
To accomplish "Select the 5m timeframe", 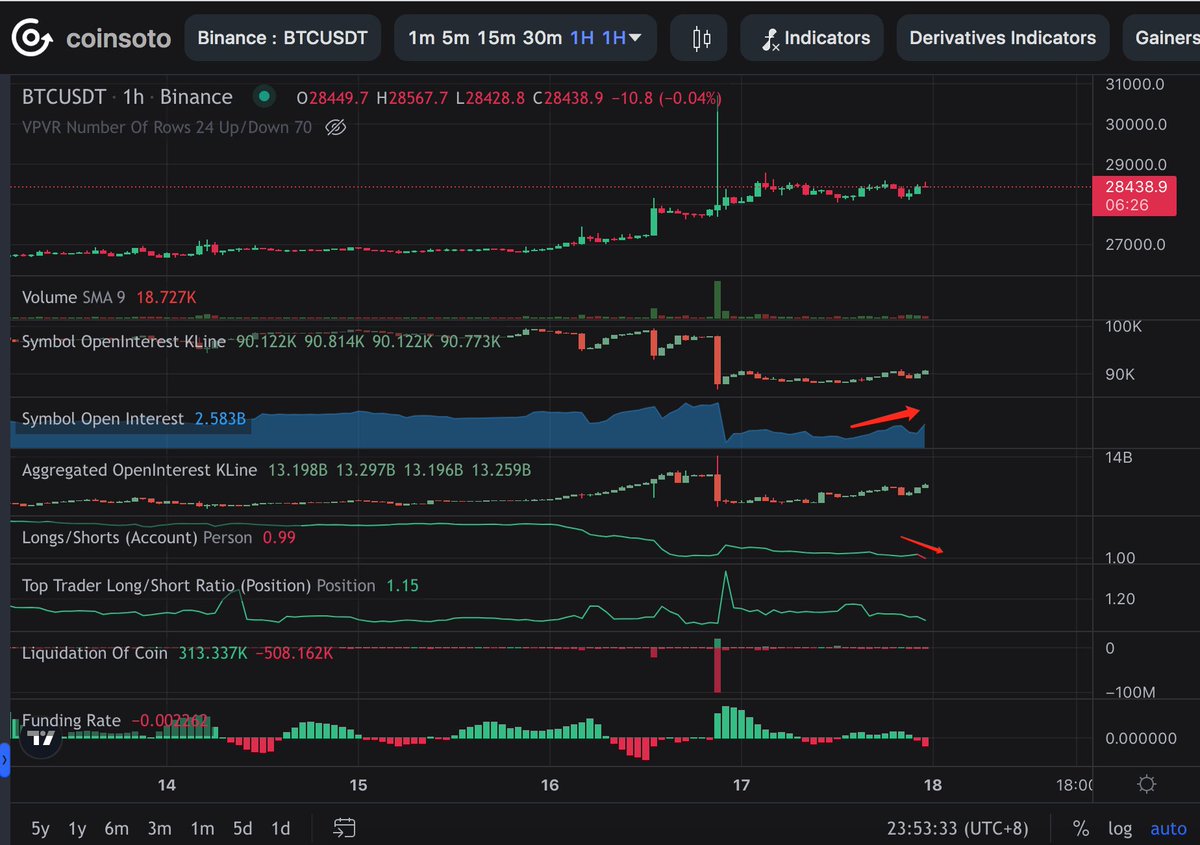I will pos(455,39).
